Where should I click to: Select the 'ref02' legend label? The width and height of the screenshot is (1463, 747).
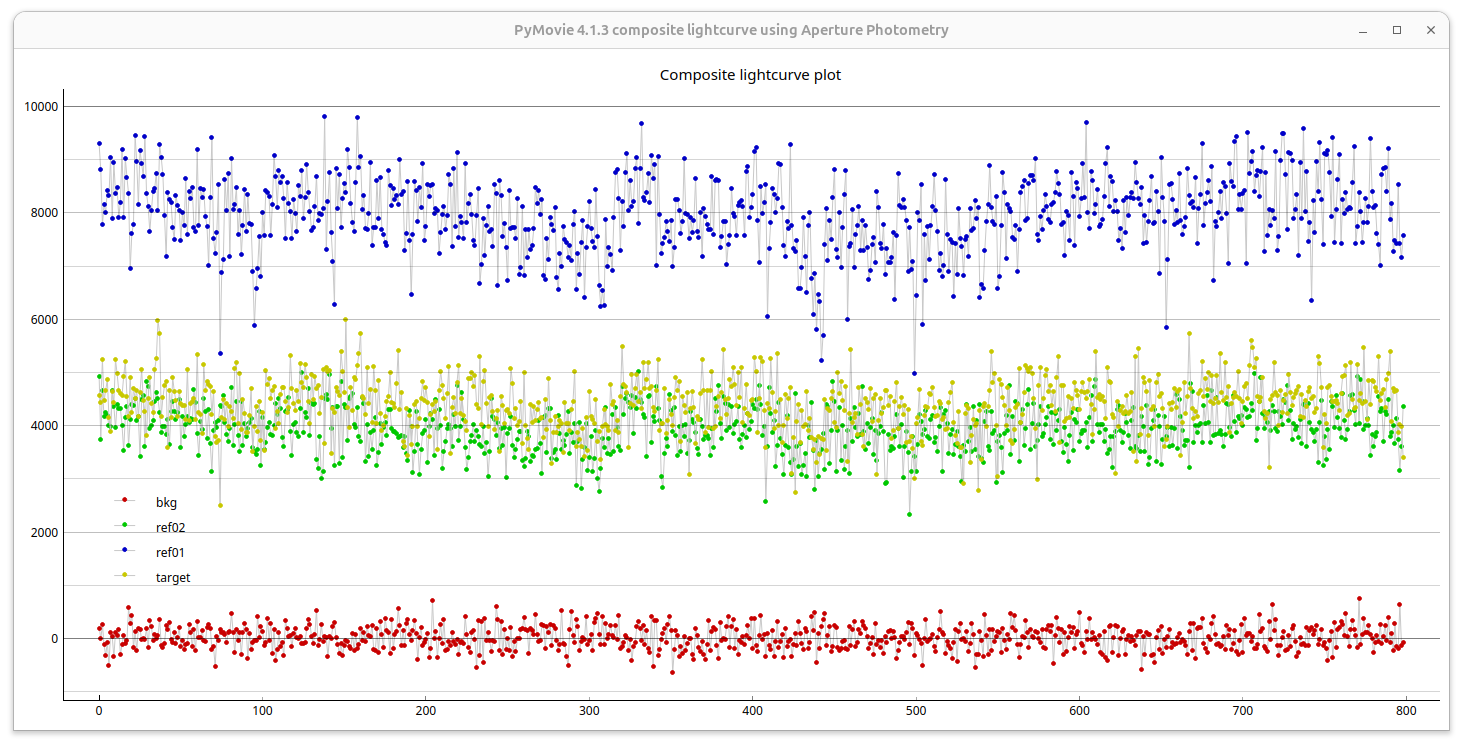coord(171,528)
